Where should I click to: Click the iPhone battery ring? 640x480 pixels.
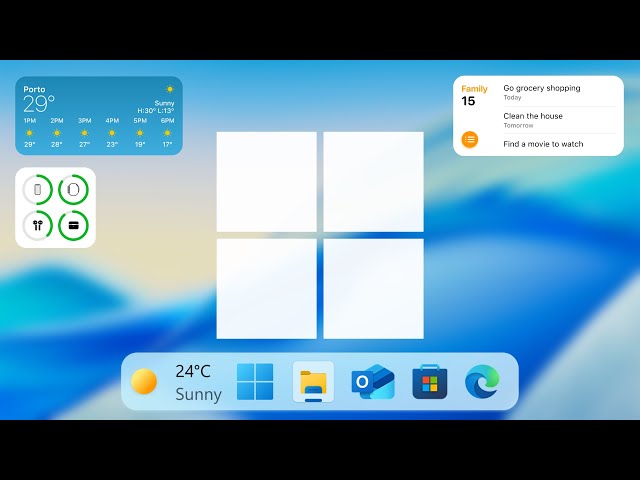click(x=38, y=189)
